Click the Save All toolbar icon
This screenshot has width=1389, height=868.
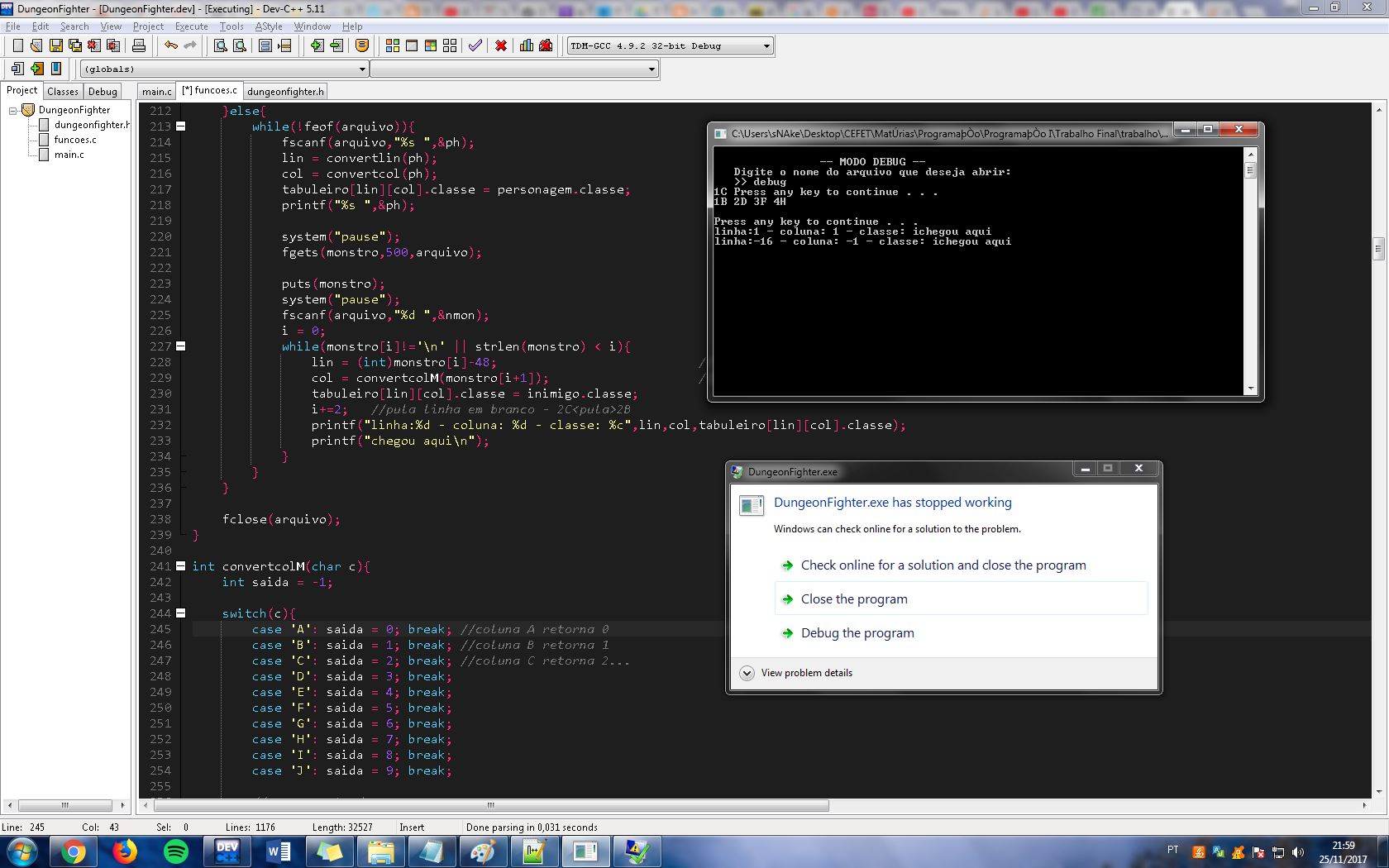[x=75, y=45]
